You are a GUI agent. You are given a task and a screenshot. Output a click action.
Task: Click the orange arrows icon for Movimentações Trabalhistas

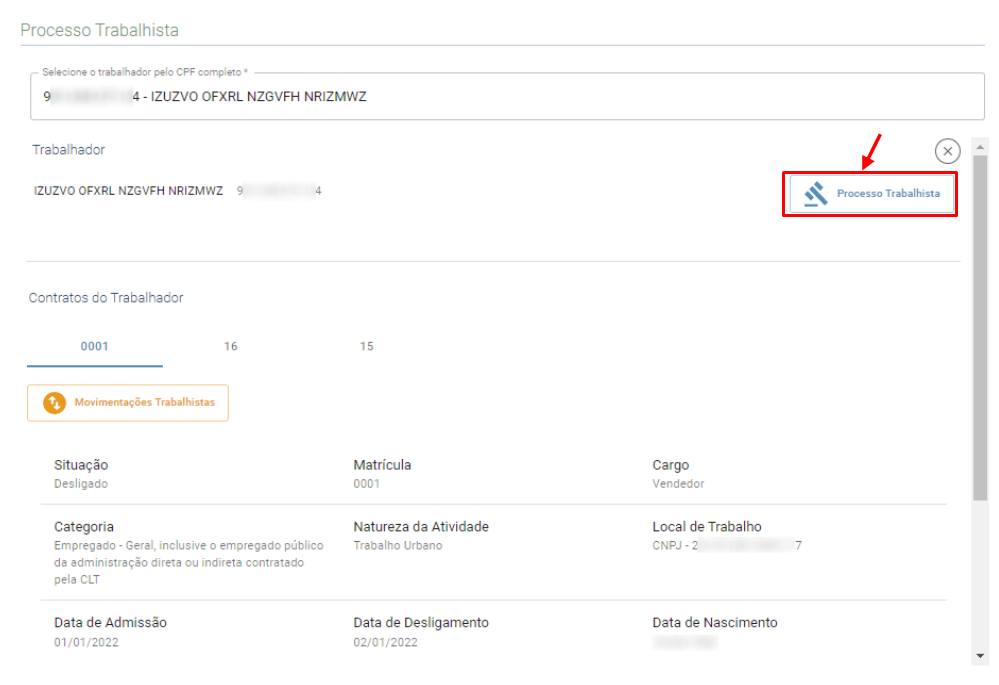point(54,403)
